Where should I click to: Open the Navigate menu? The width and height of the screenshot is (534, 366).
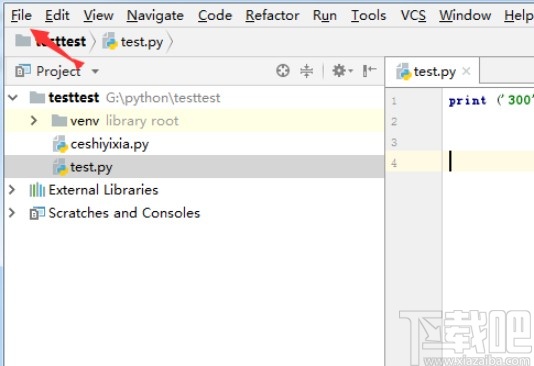(x=155, y=16)
